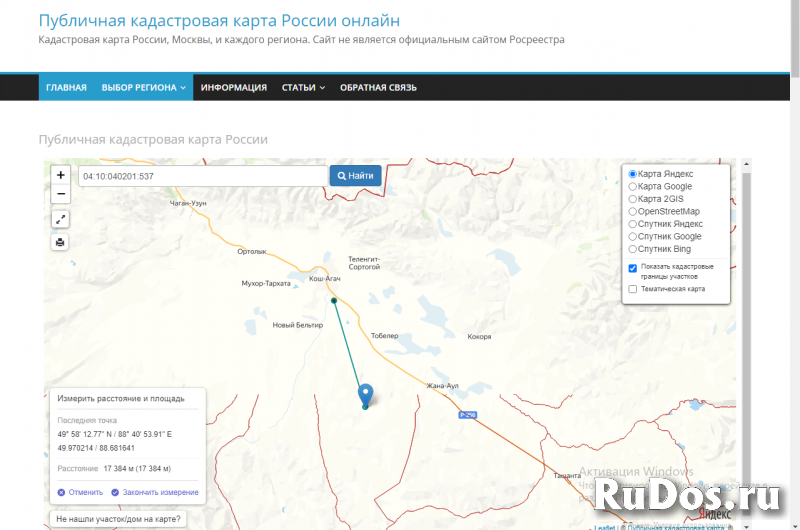Focus the cadastral number search field
Screen dimensions: 800x530
tap(203, 176)
